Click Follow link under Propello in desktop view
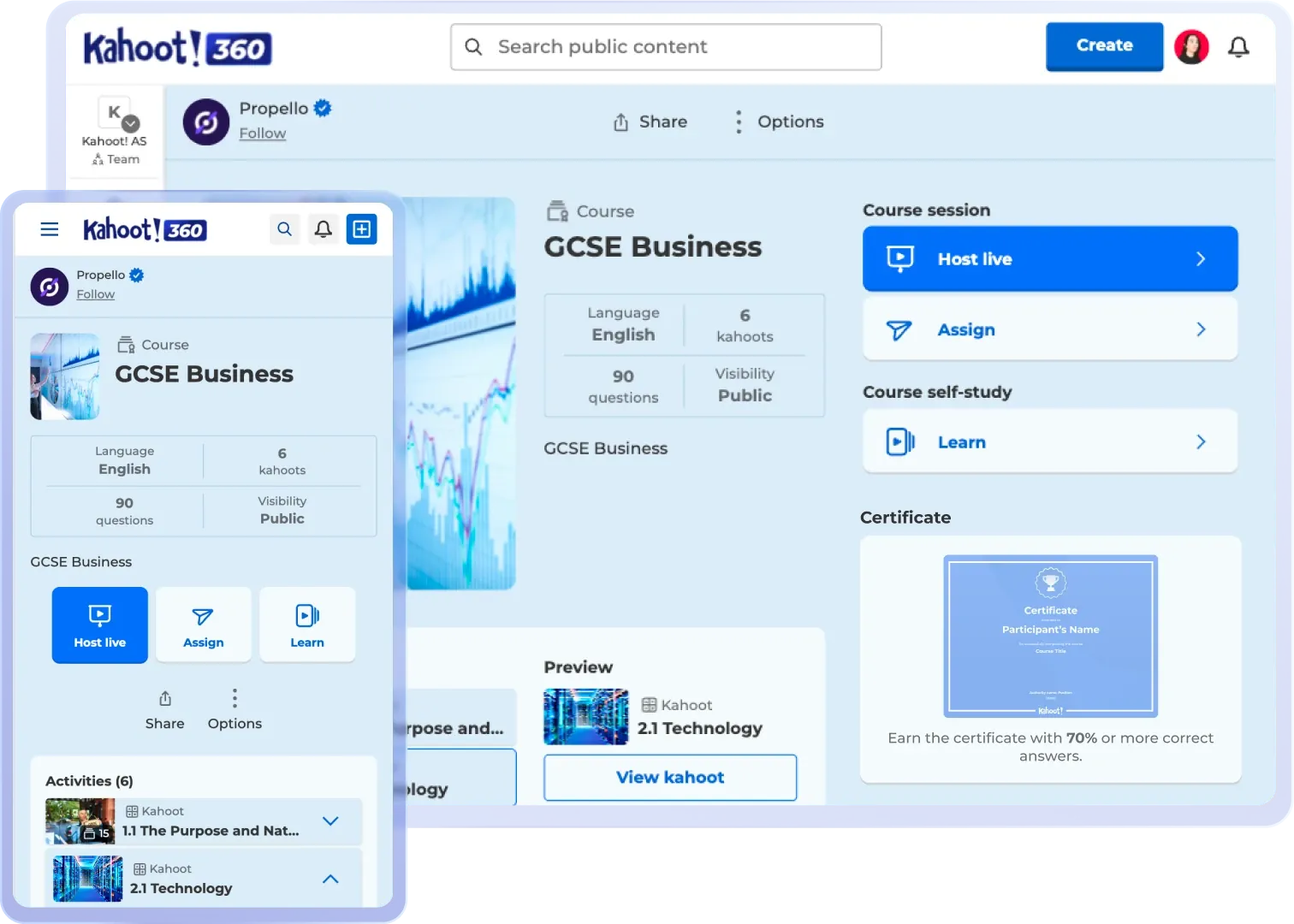1294x924 pixels. [263, 133]
